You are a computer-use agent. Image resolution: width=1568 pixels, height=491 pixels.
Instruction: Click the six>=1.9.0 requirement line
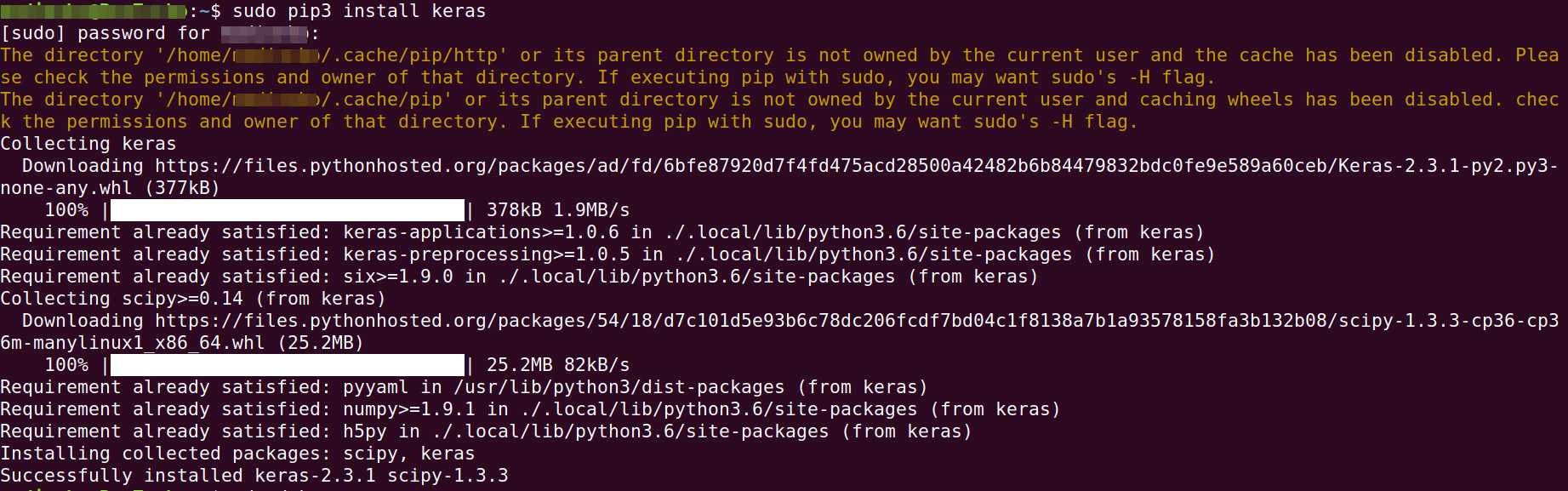click(x=519, y=277)
